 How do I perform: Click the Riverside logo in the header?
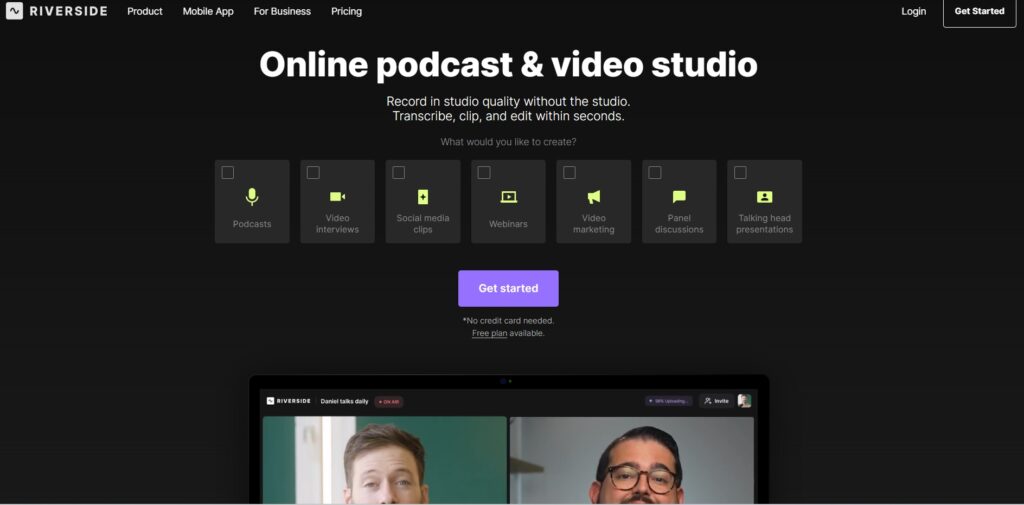(x=56, y=12)
